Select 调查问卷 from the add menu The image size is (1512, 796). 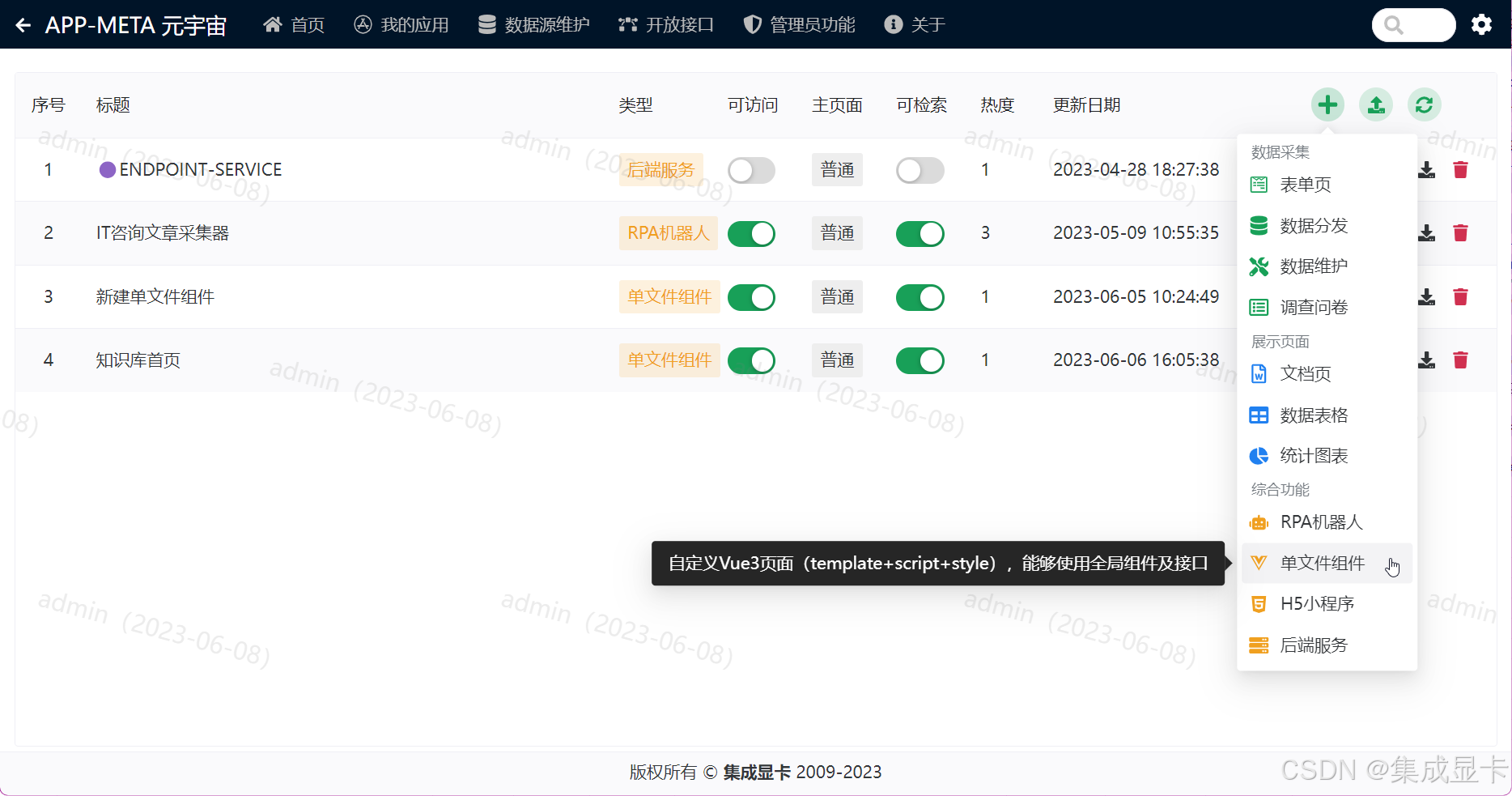click(1327, 307)
